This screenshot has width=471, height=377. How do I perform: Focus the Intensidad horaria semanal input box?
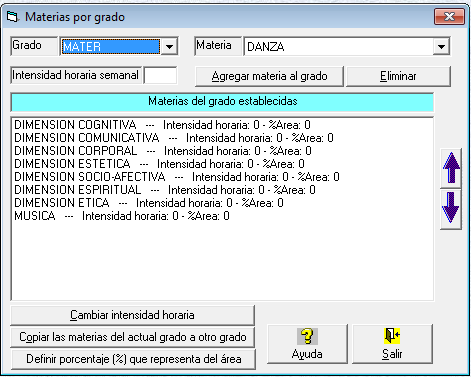pyautogui.click(x=160, y=75)
